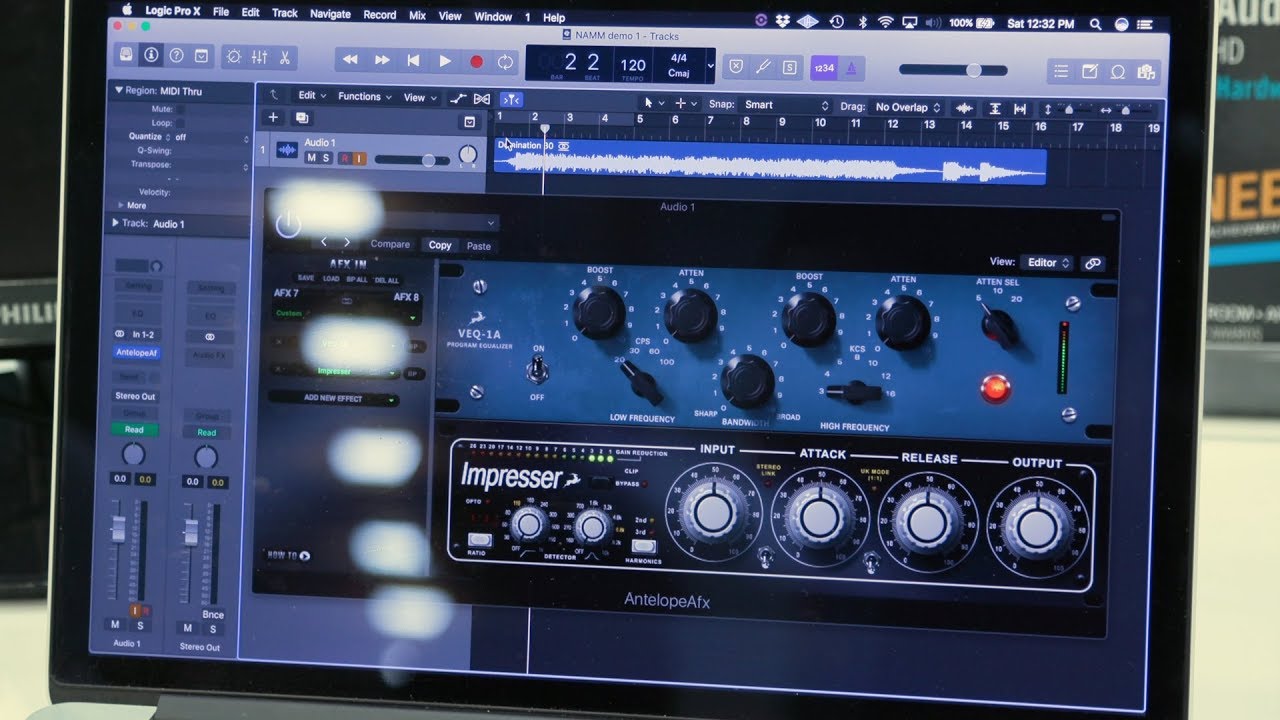Toggle the 1234 count-in button
1280x720 pixels.
(824, 68)
